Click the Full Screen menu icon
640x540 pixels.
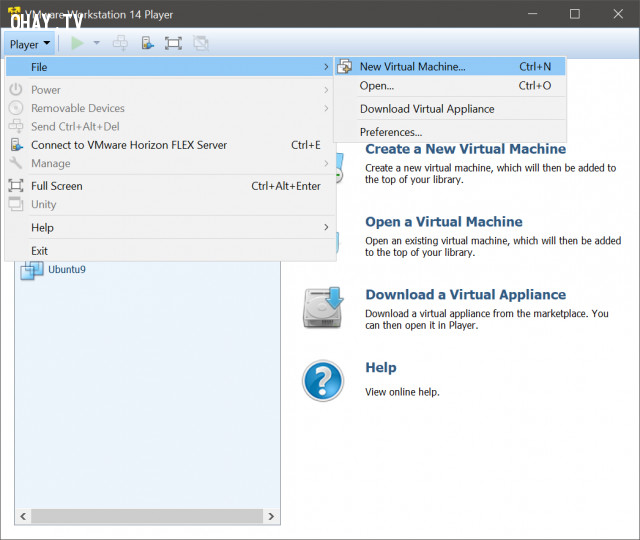click(x=16, y=186)
